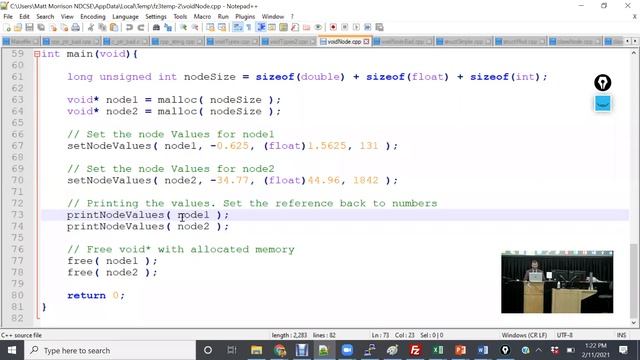Image resolution: width=640 pixels, height=360 pixels.
Task: Click the black pen annotation overlay icon
Action: pos(602,83)
